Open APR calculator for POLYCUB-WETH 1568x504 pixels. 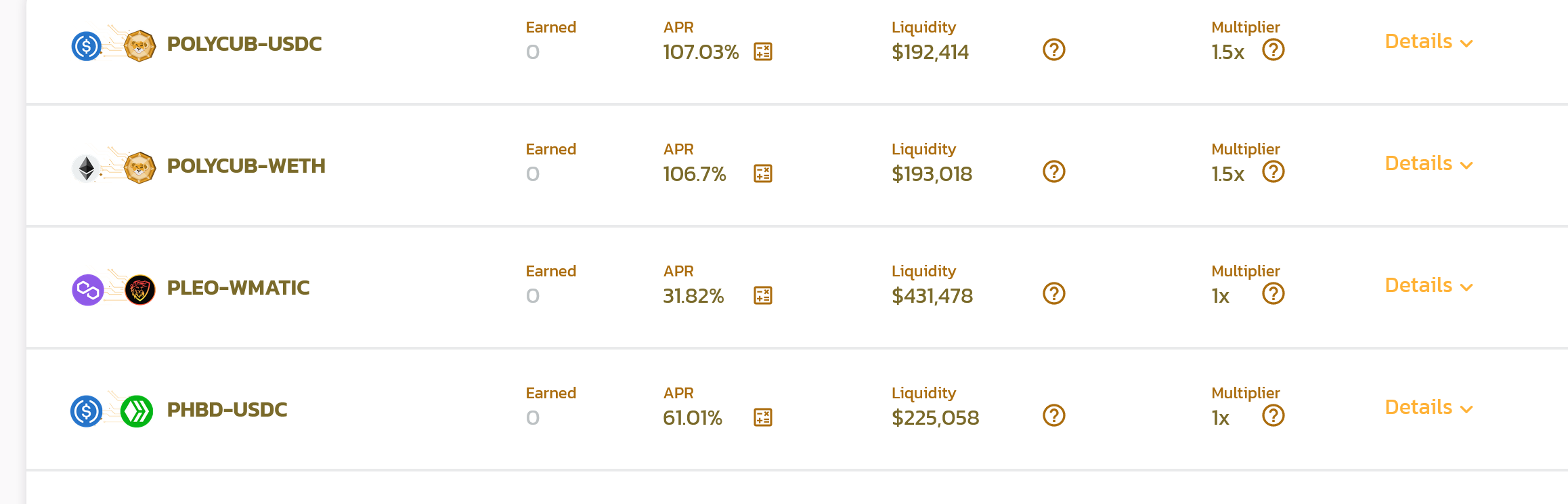pos(763,173)
